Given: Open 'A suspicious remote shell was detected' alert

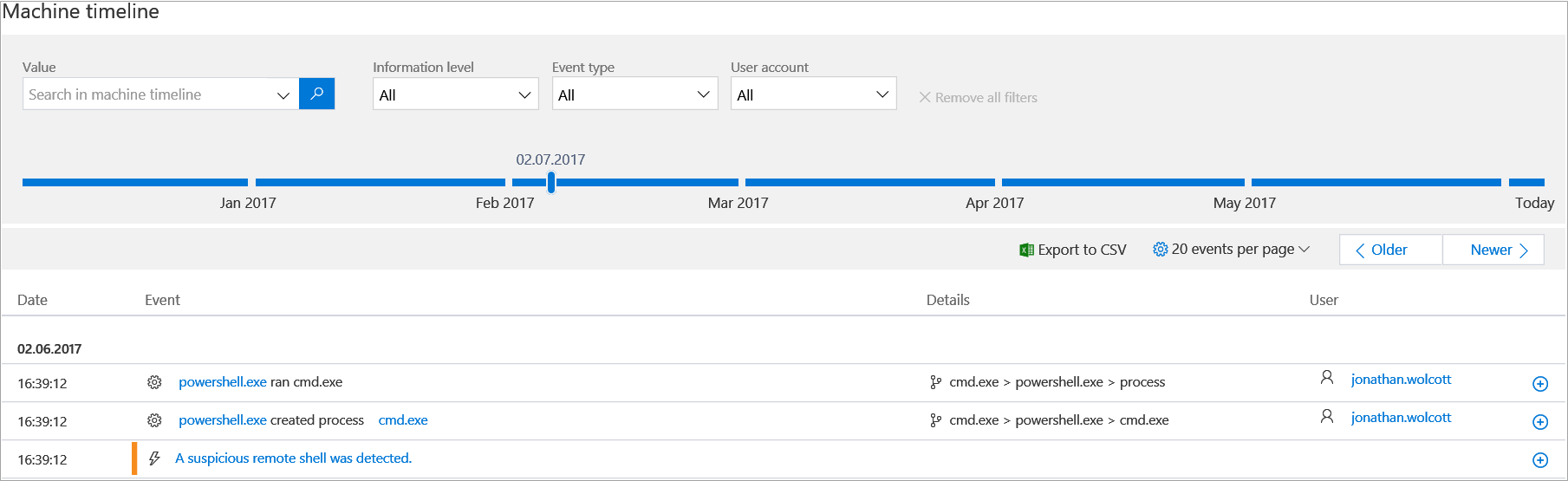Looking at the screenshot, I should click(293, 458).
